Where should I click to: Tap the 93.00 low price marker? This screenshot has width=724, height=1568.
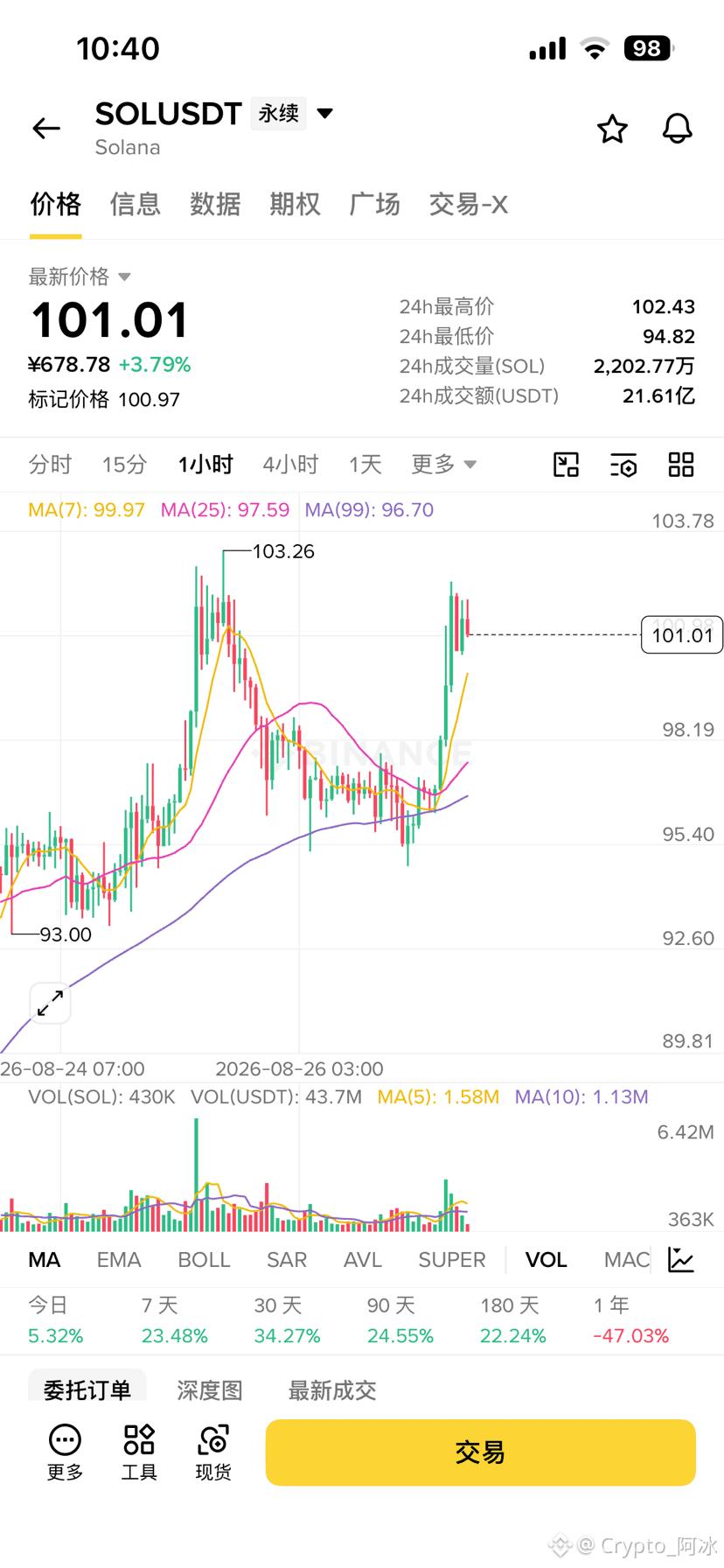coord(66,934)
